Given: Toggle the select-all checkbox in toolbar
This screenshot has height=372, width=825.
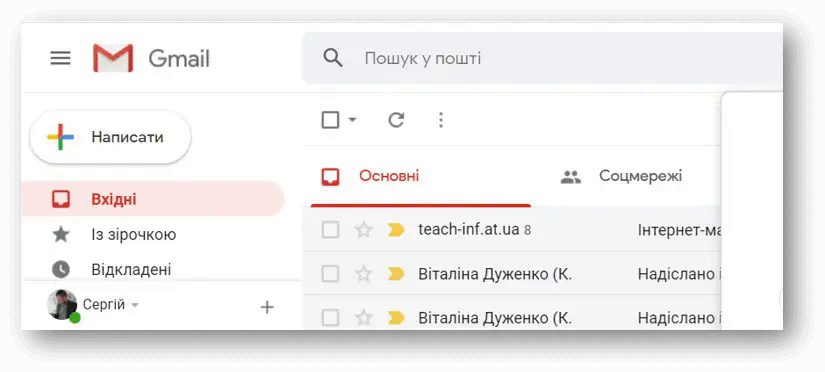Looking at the screenshot, I should tap(330, 120).
